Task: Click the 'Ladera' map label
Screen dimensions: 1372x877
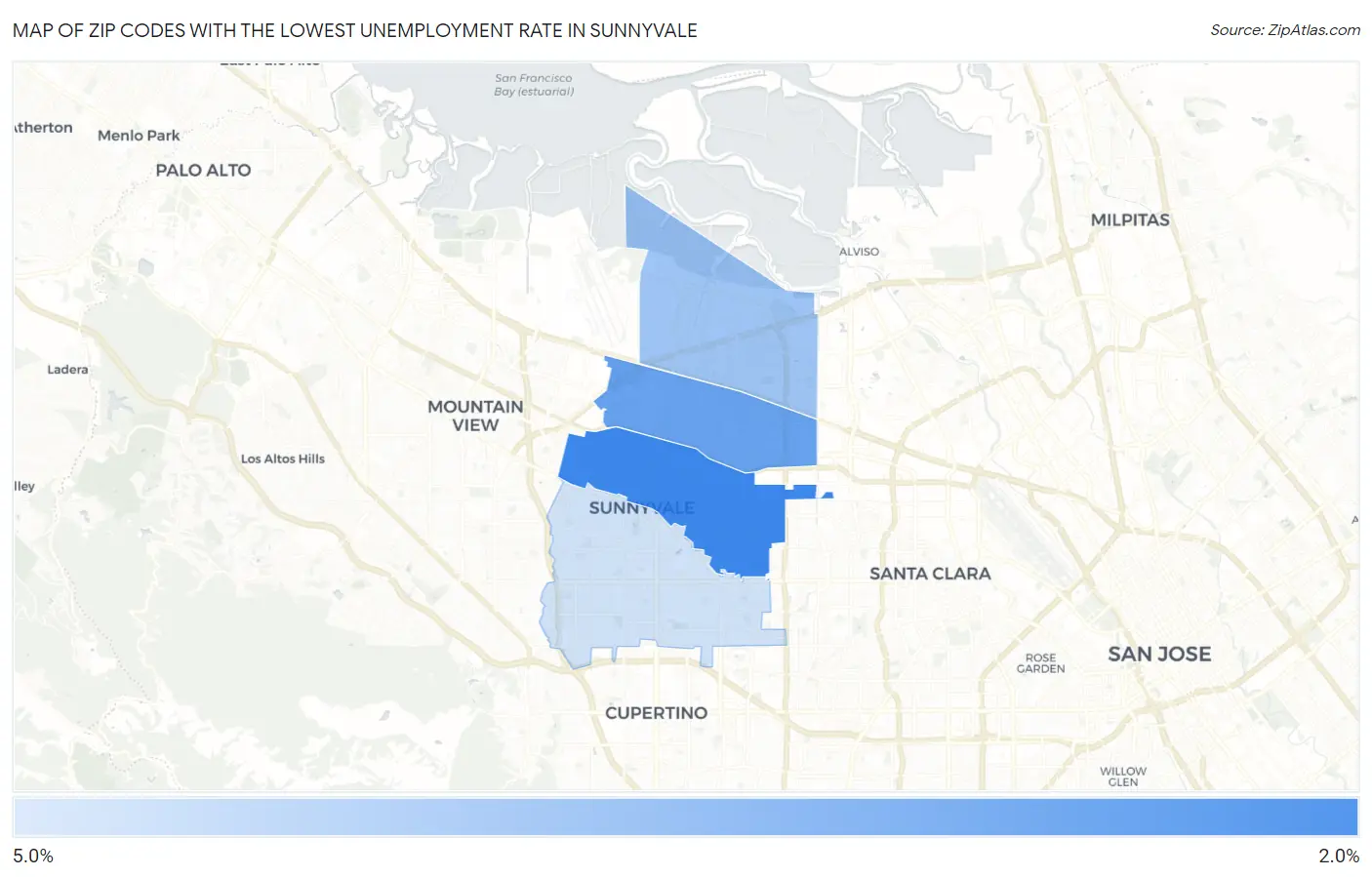Action: tap(67, 370)
